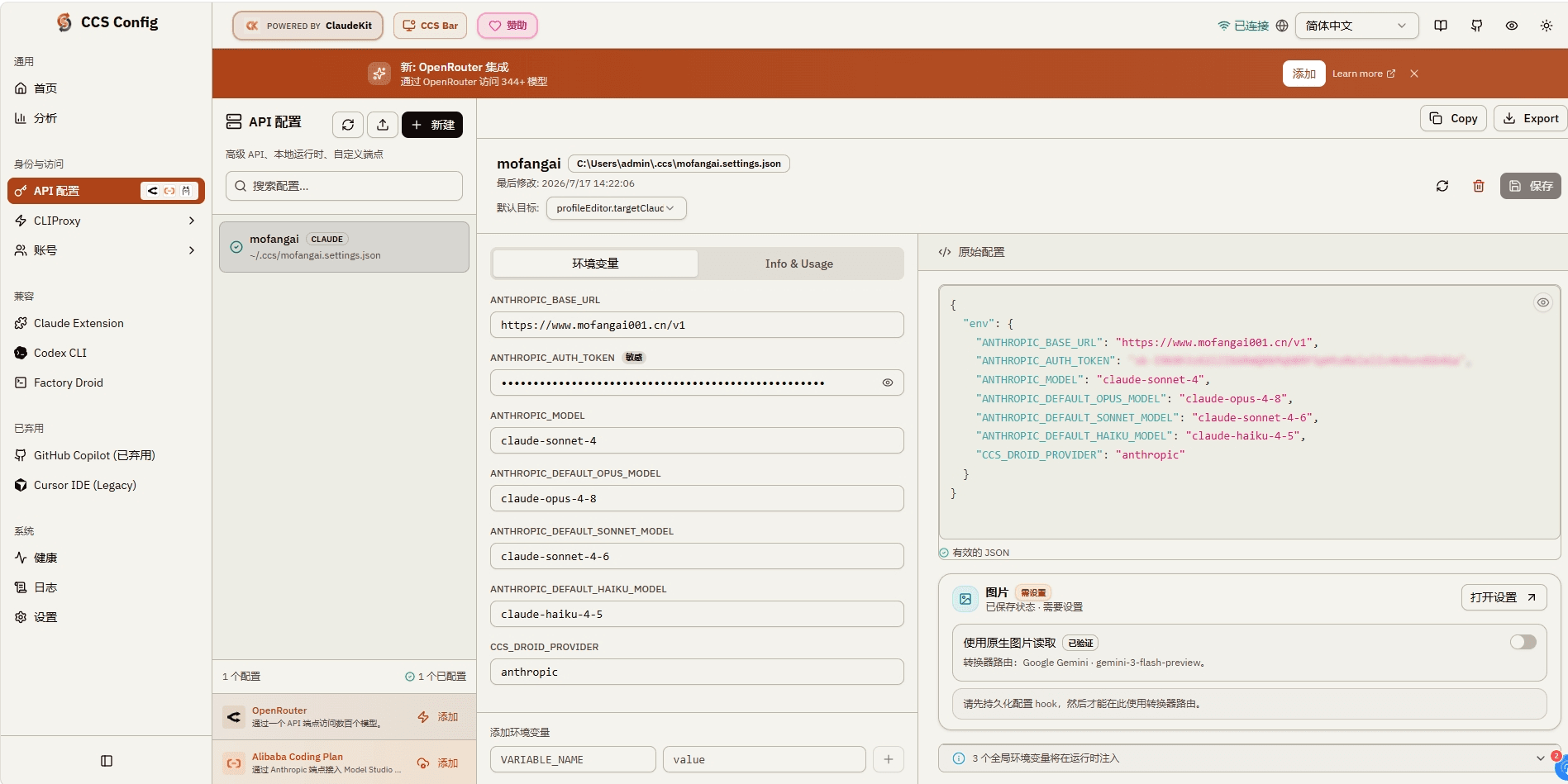
Task: Toggle the 使用原生图片读取 switch
Action: point(1523,642)
